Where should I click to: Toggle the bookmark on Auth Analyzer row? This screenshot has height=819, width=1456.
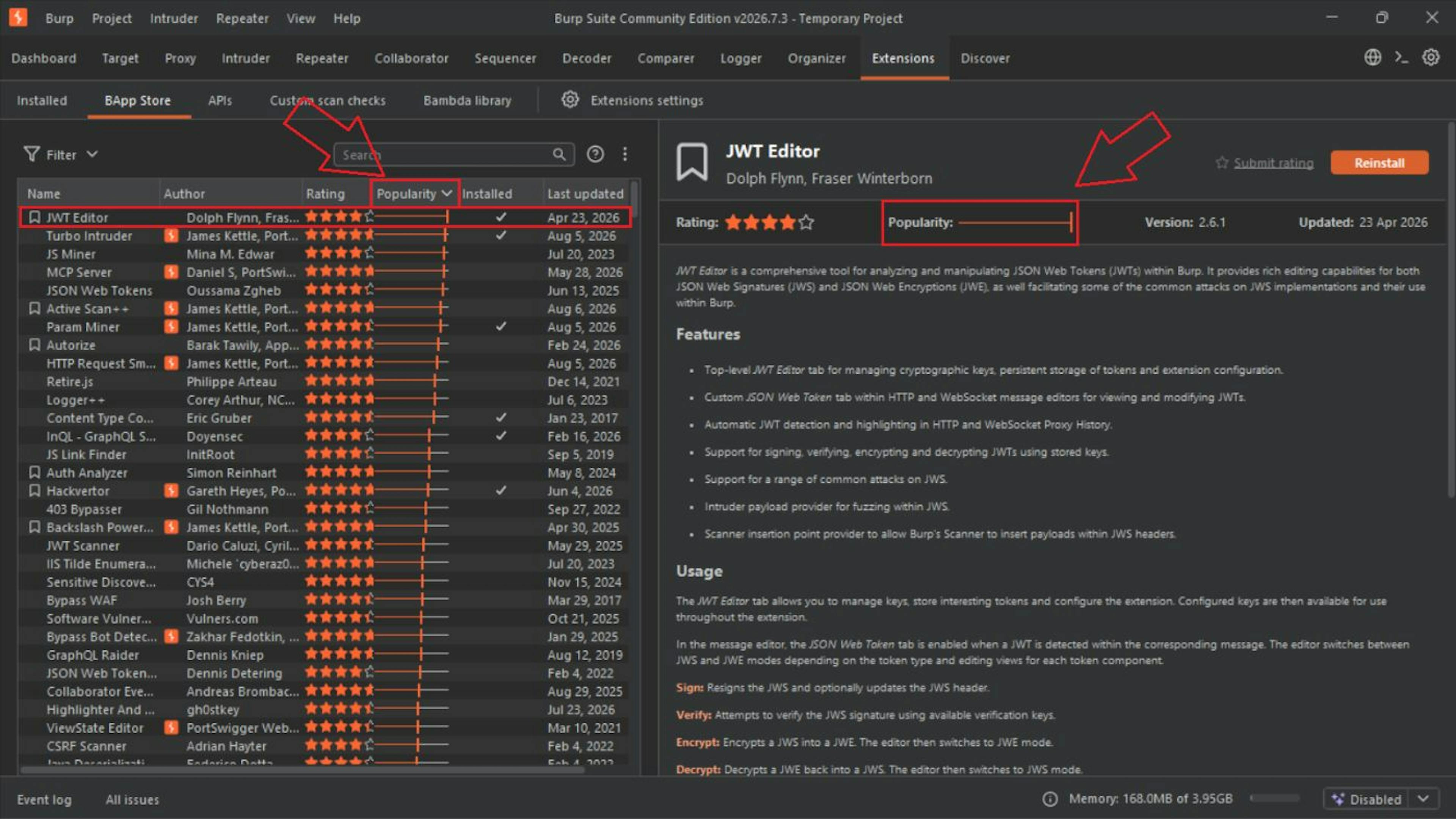point(35,472)
